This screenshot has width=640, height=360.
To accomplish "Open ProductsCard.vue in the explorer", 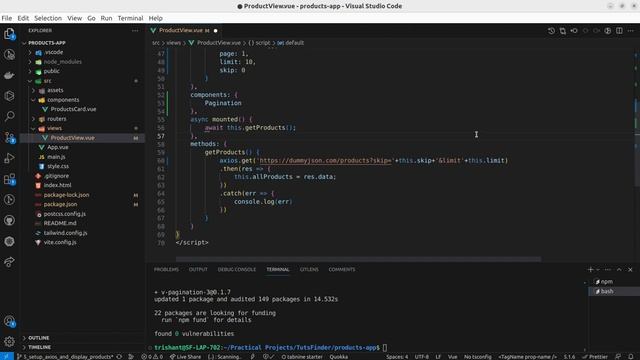I will pyautogui.click(x=73, y=109).
